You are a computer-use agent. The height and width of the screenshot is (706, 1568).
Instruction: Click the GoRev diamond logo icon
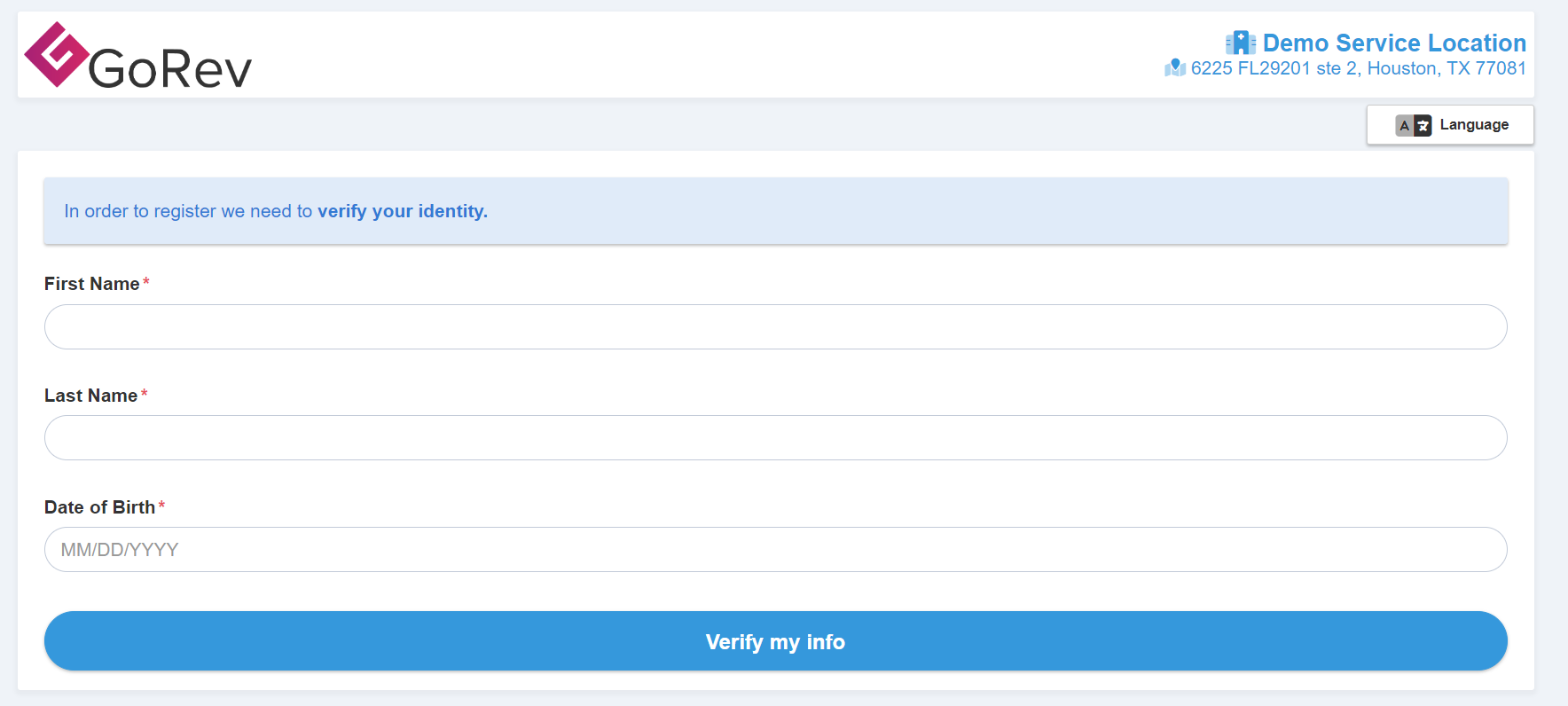[56, 54]
